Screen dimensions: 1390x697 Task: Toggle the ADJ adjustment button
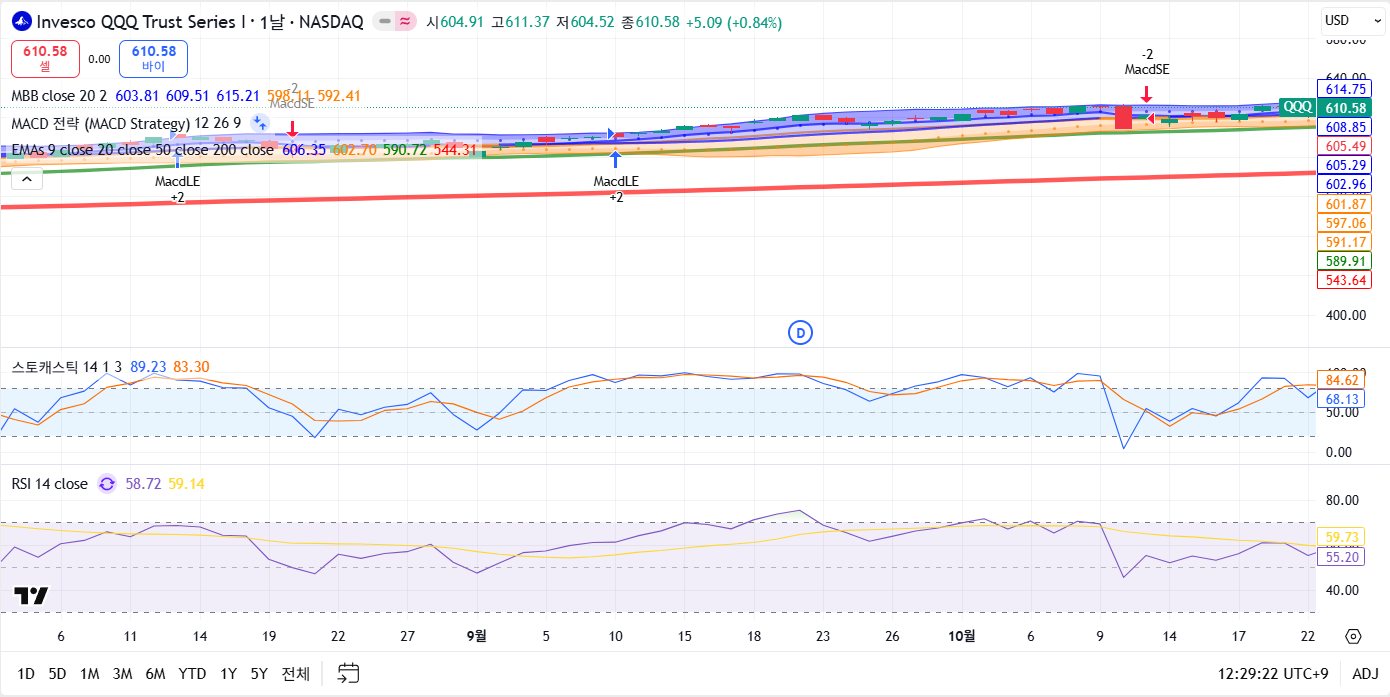point(1365,674)
